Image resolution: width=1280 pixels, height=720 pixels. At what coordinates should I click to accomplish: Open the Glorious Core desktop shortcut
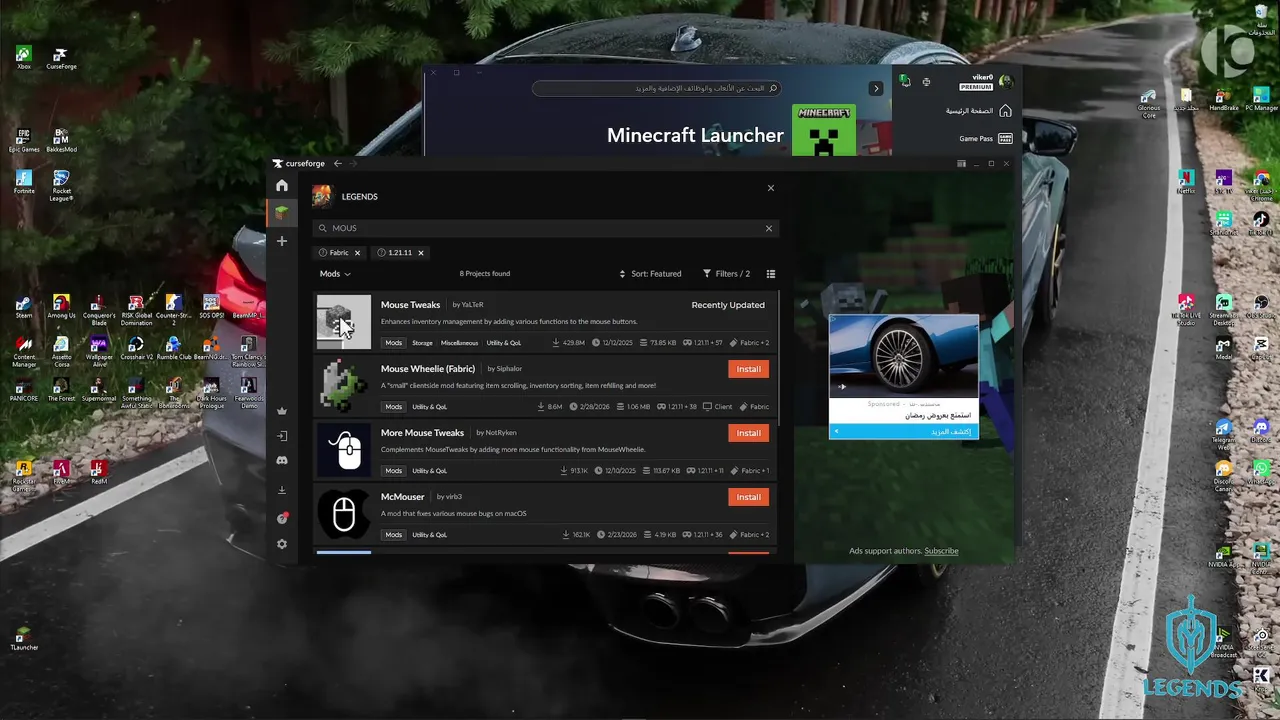point(1149,102)
